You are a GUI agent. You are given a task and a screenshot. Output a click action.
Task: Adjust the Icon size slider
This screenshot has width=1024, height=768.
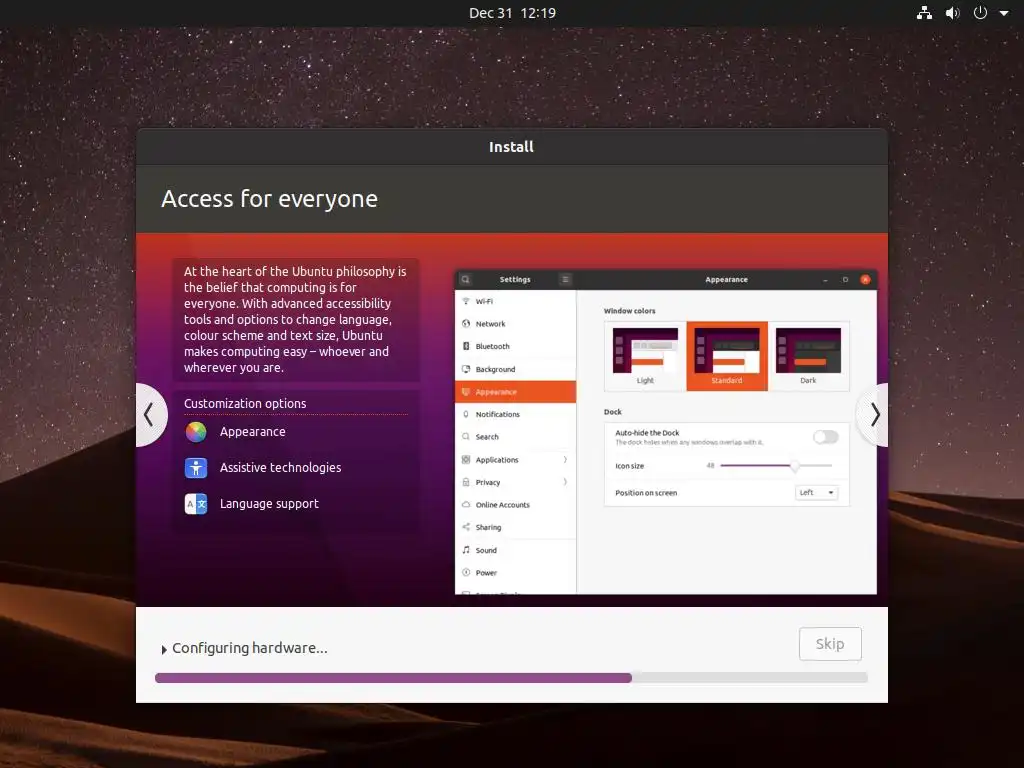click(776, 466)
